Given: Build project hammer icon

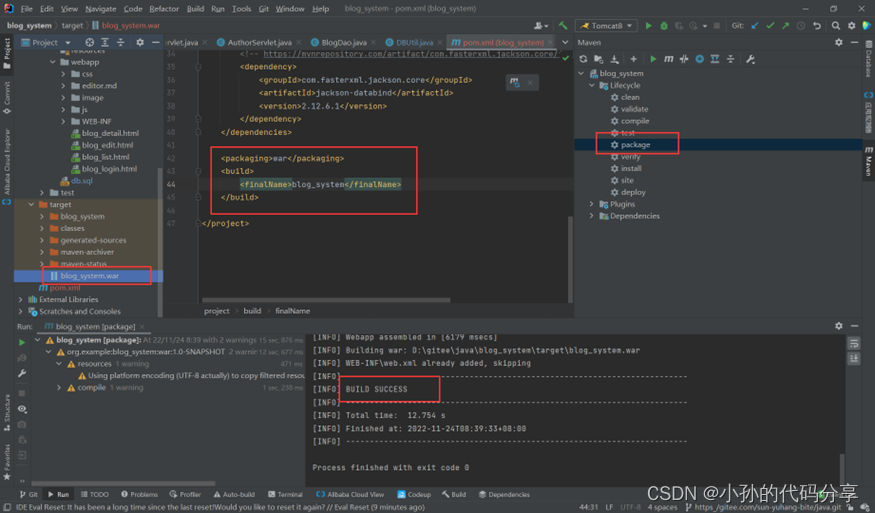Looking at the screenshot, I should click(563, 26).
